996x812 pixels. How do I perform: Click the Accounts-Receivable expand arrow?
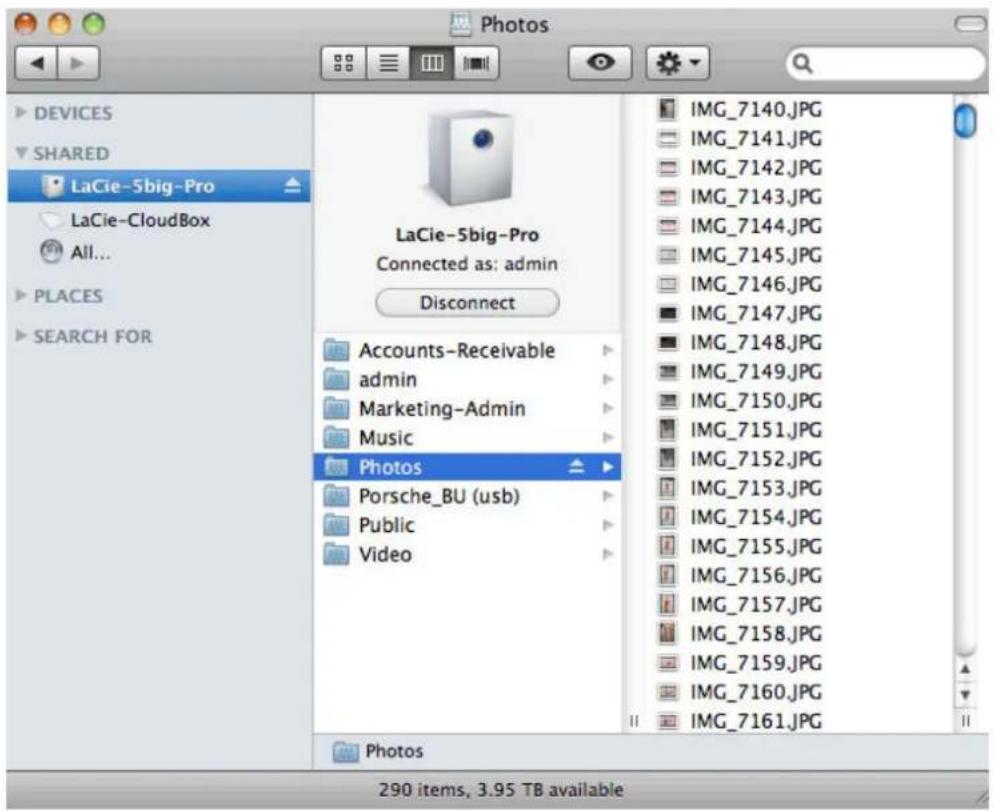pos(608,350)
